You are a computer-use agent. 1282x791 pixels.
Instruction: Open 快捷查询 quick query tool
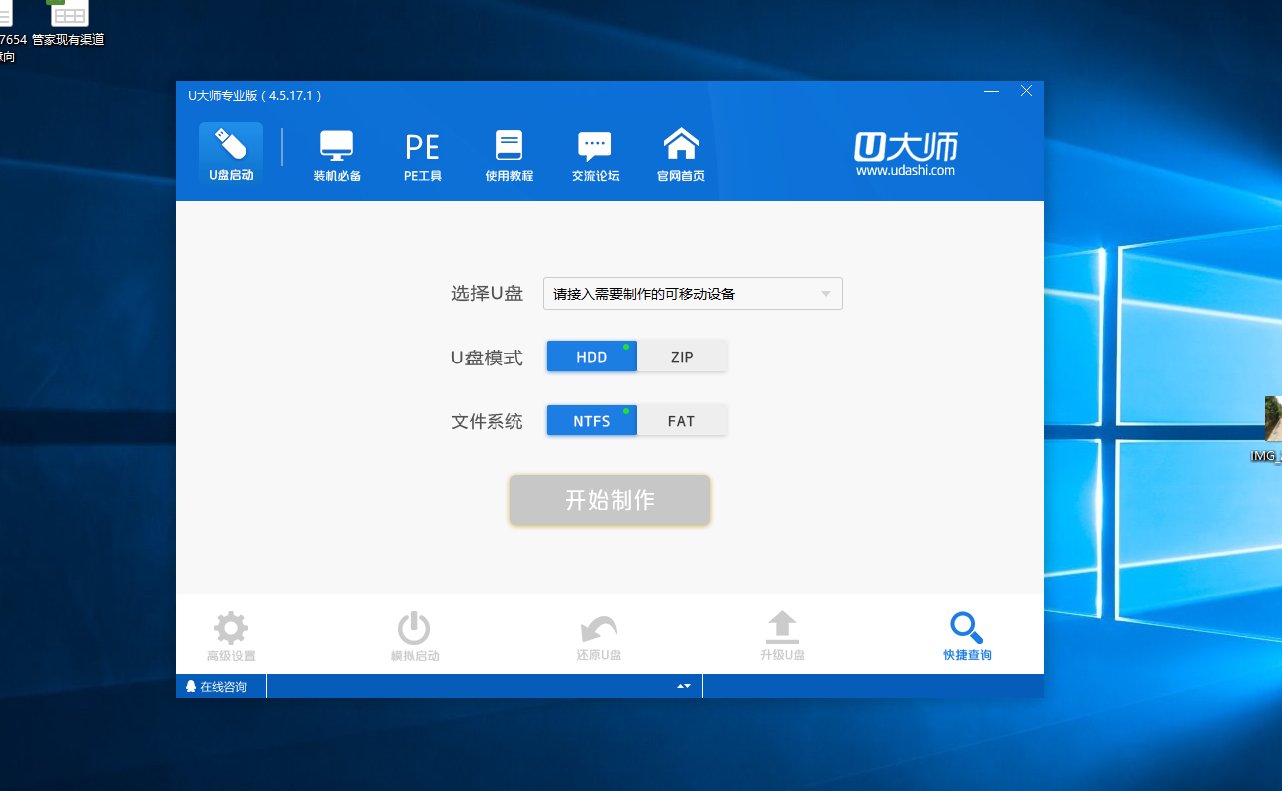(x=966, y=634)
